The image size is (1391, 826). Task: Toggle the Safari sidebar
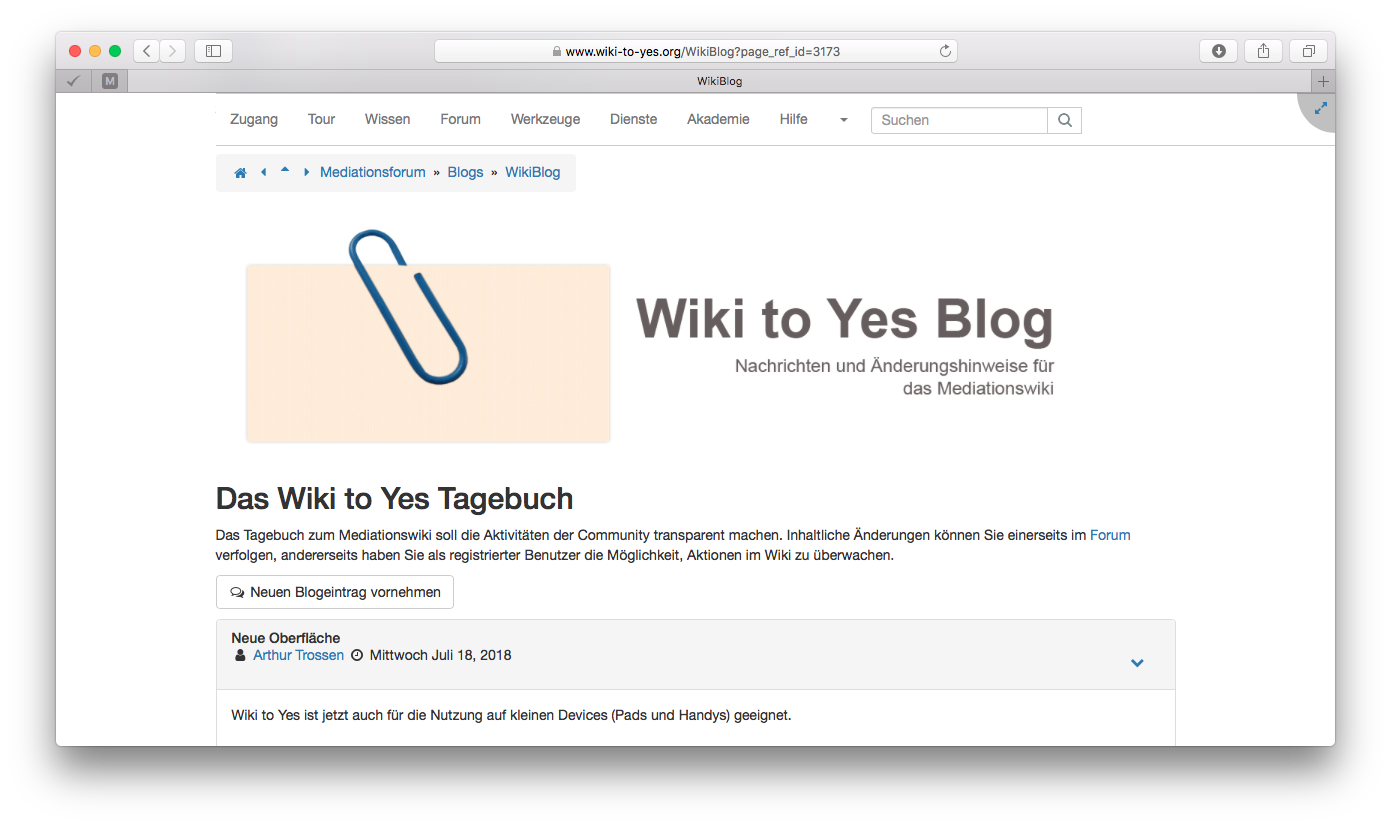pyautogui.click(x=213, y=51)
